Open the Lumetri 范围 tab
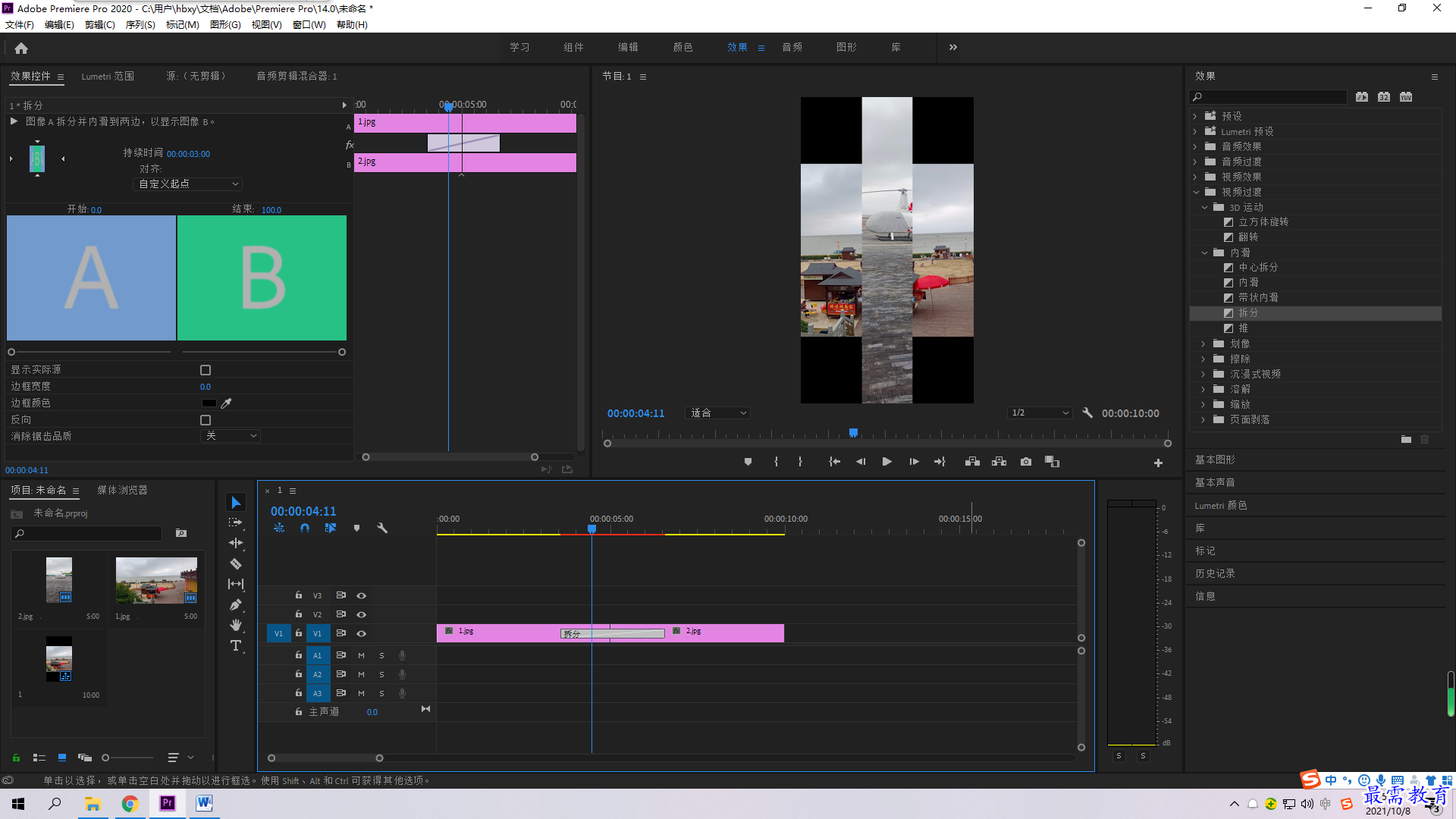Image resolution: width=1456 pixels, height=819 pixels. pos(108,77)
